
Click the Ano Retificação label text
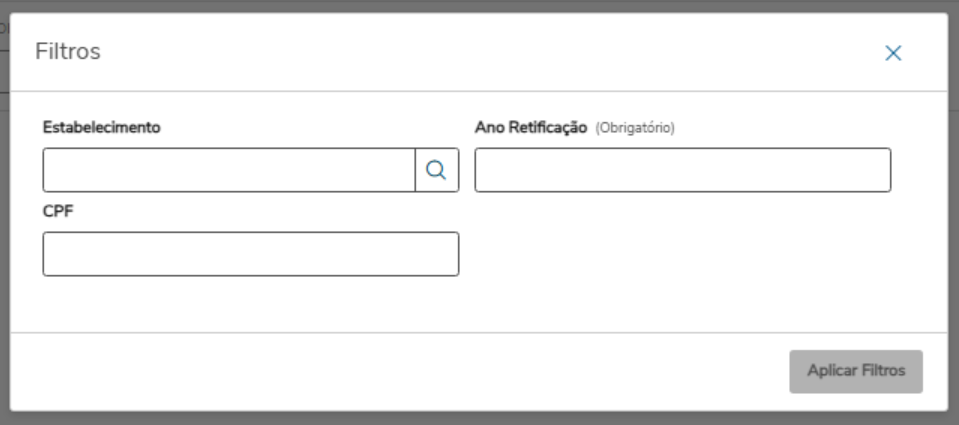tap(530, 127)
